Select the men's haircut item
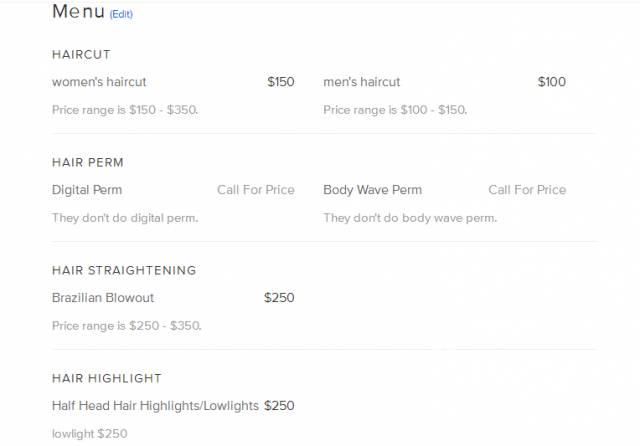 [x=362, y=82]
